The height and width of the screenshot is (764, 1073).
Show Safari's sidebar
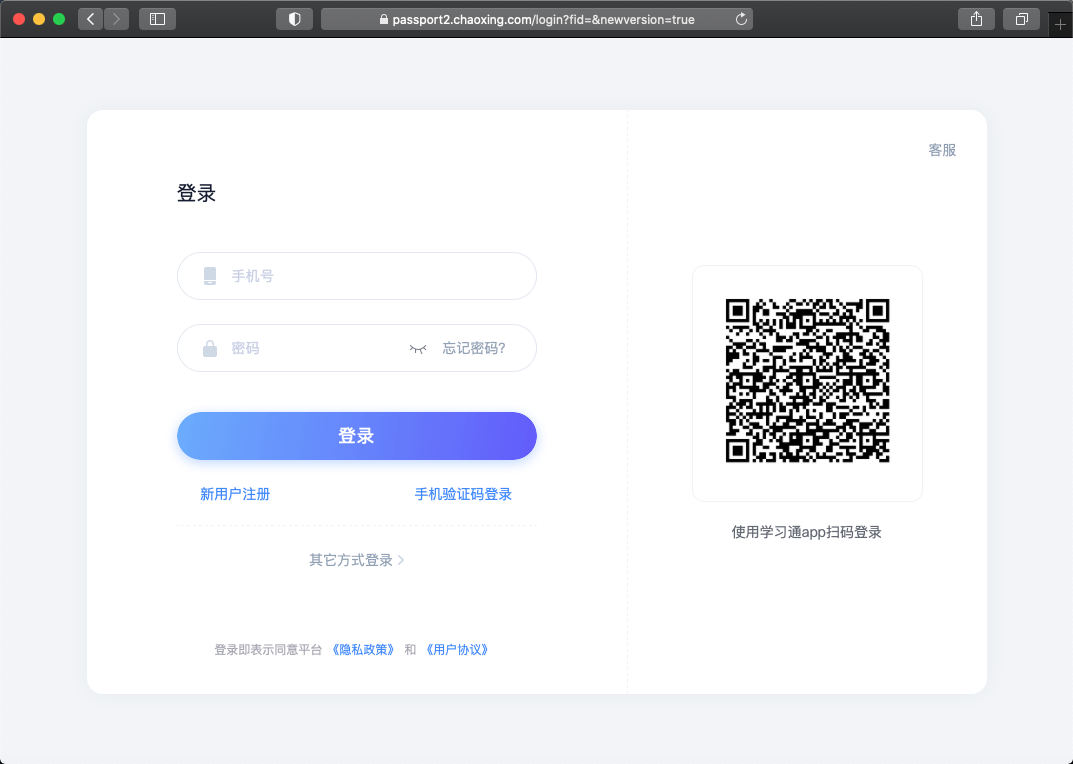(x=157, y=19)
